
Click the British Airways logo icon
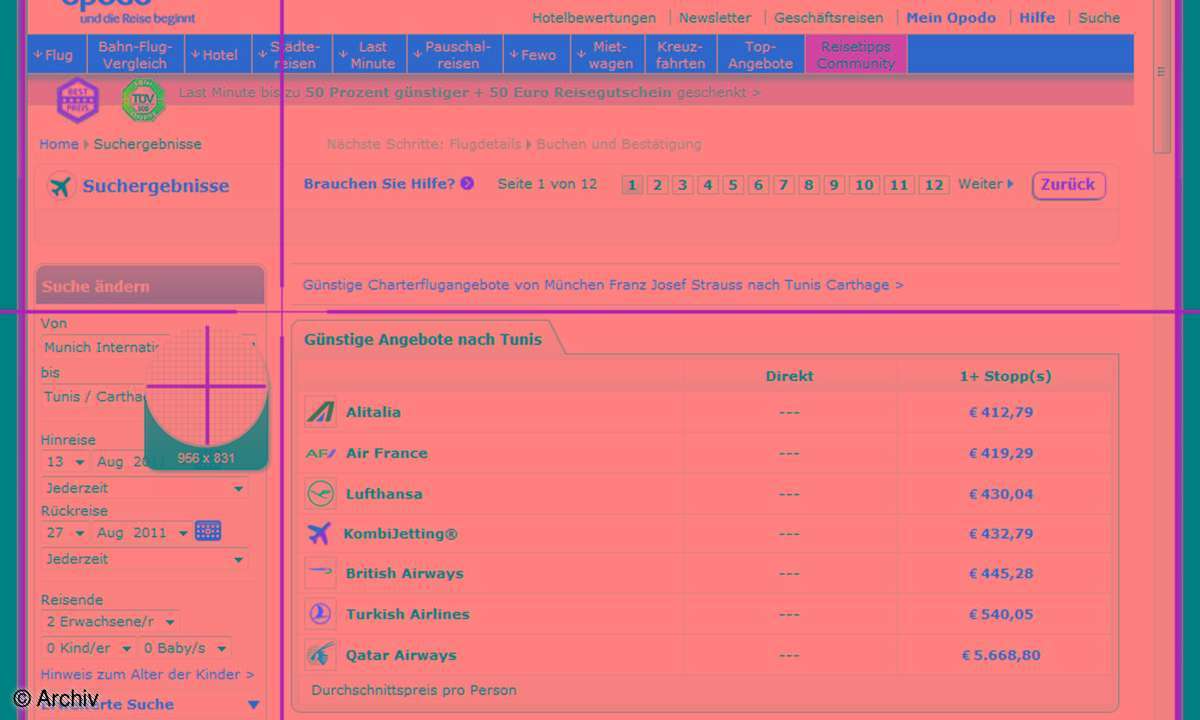point(320,573)
